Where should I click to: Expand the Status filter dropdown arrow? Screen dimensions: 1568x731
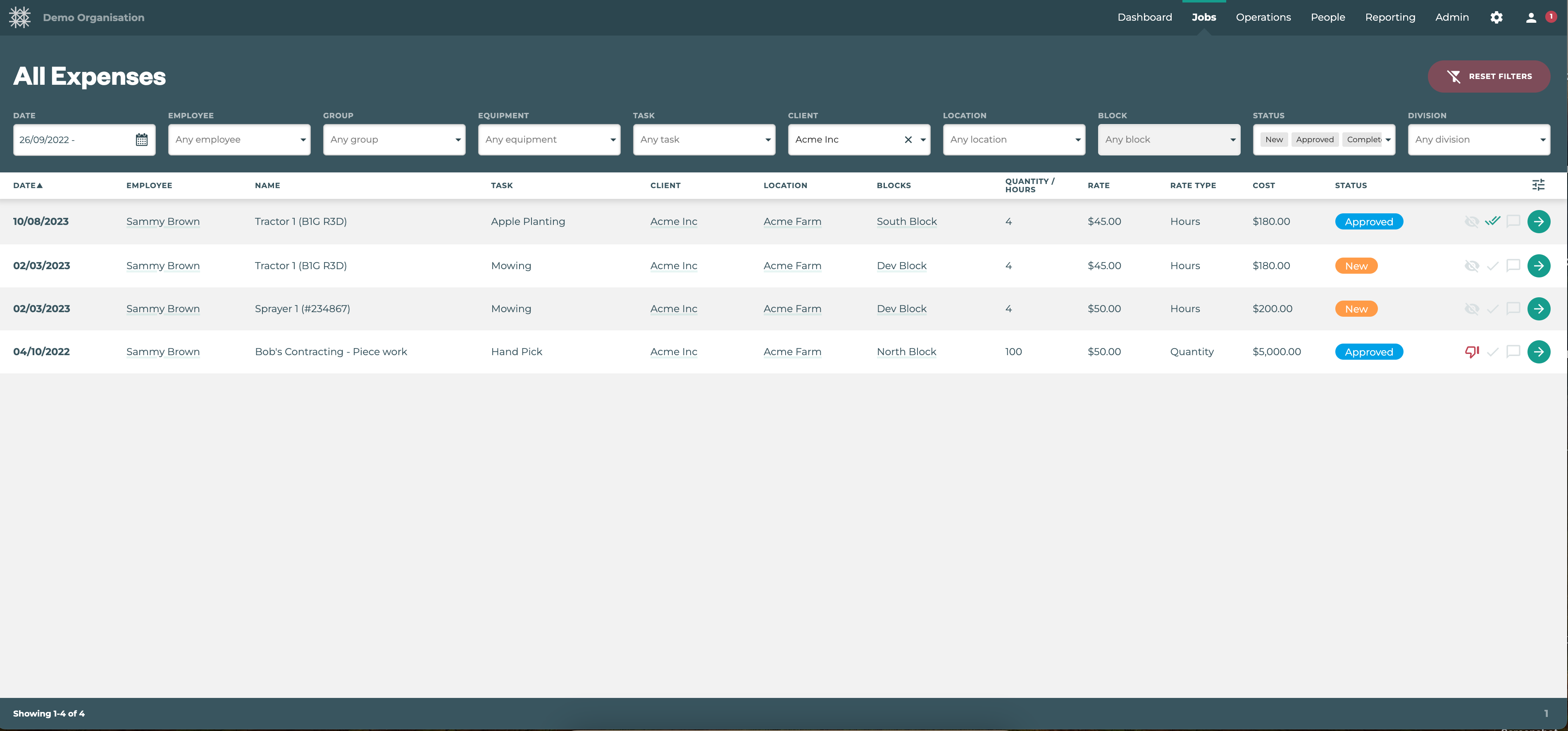click(x=1388, y=139)
